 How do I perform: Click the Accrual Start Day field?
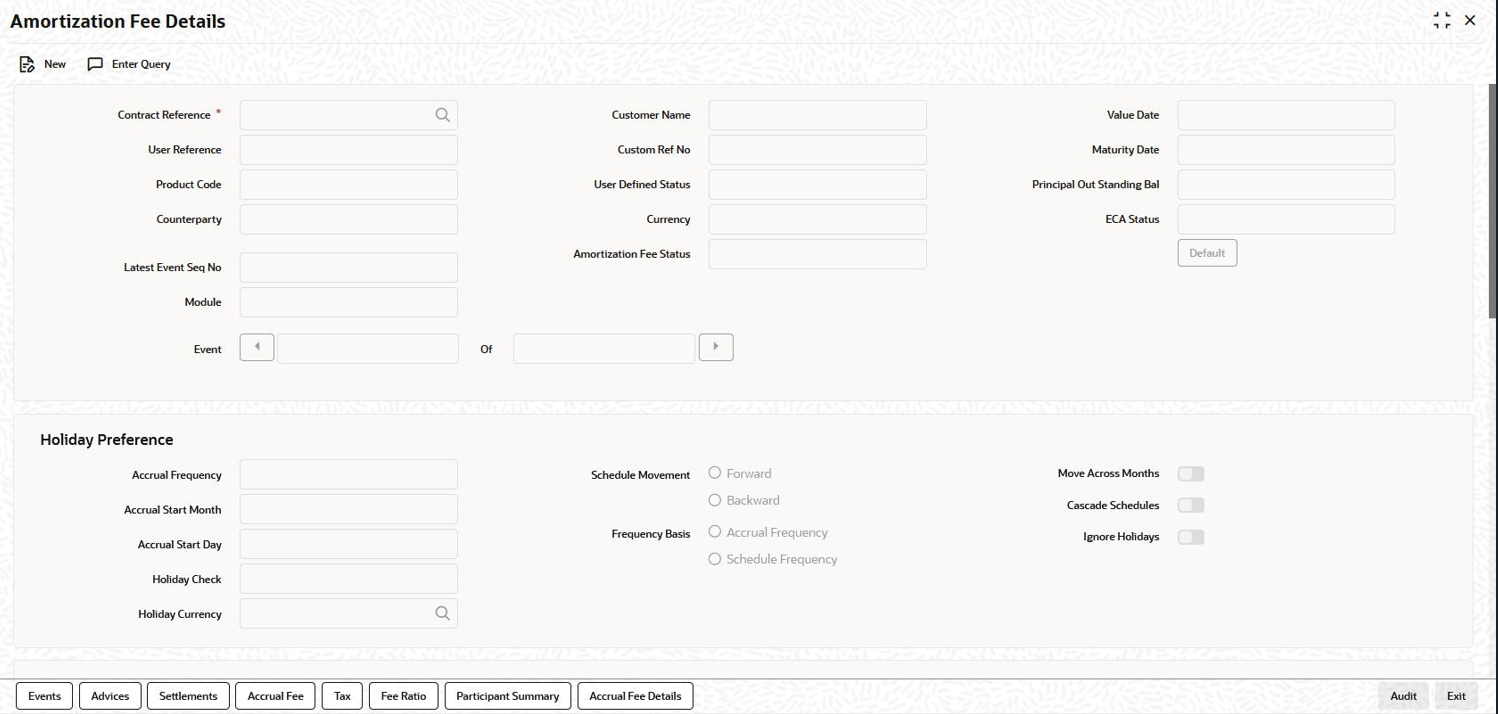click(349, 544)
